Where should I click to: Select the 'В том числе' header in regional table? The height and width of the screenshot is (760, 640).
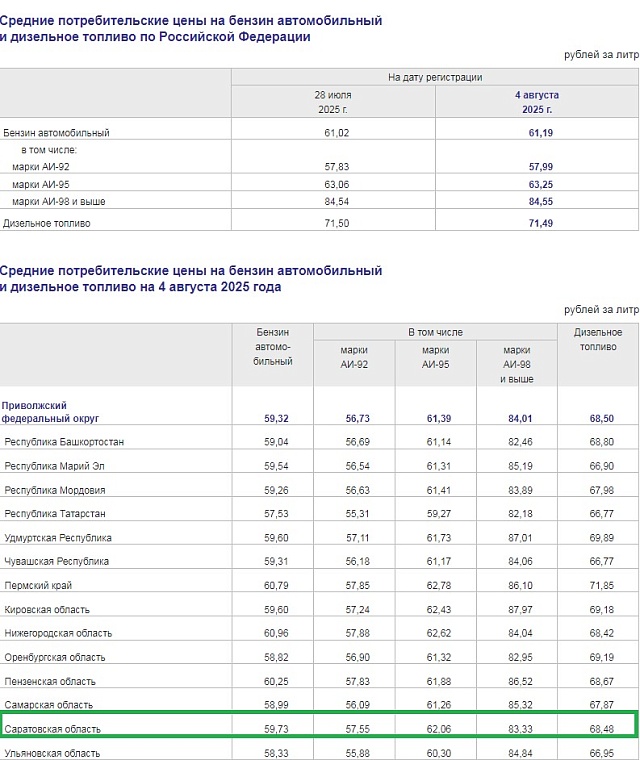click(435, 332)
